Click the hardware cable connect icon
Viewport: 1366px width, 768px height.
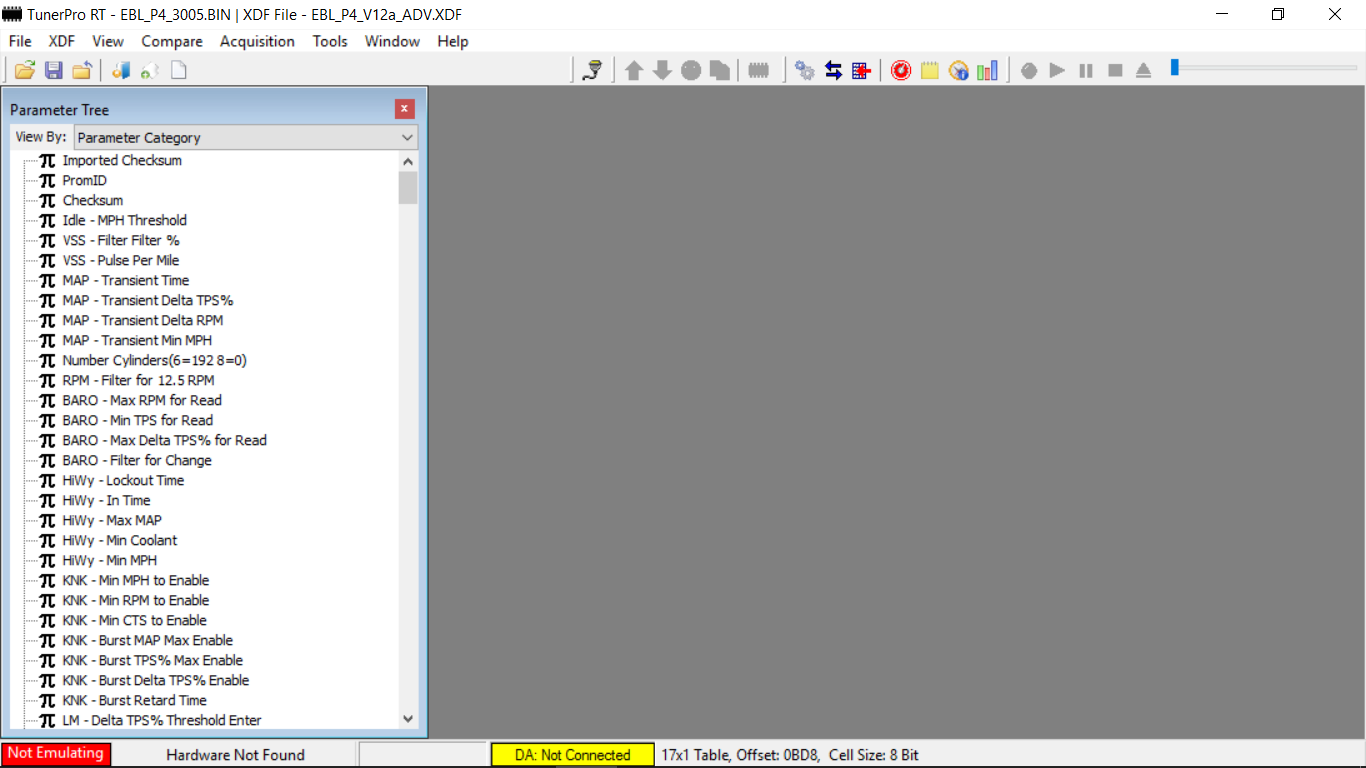coord(592,70)
